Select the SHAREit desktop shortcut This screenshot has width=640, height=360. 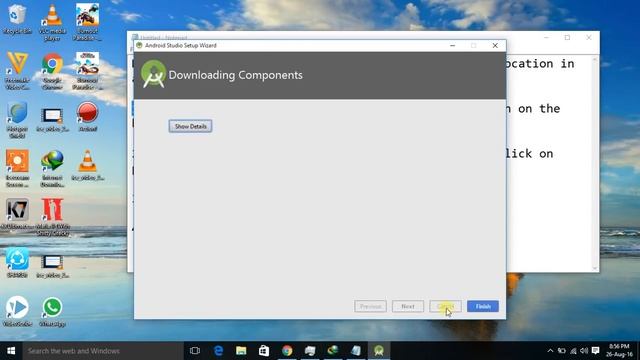17,262
